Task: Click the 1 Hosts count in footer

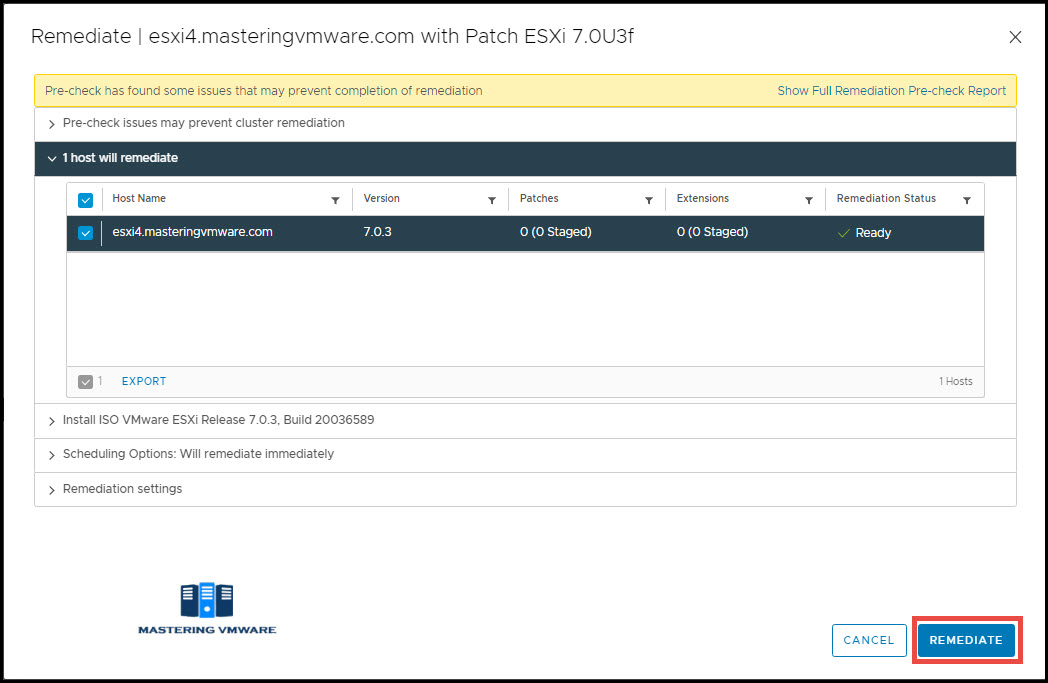Action: point(955,381)
